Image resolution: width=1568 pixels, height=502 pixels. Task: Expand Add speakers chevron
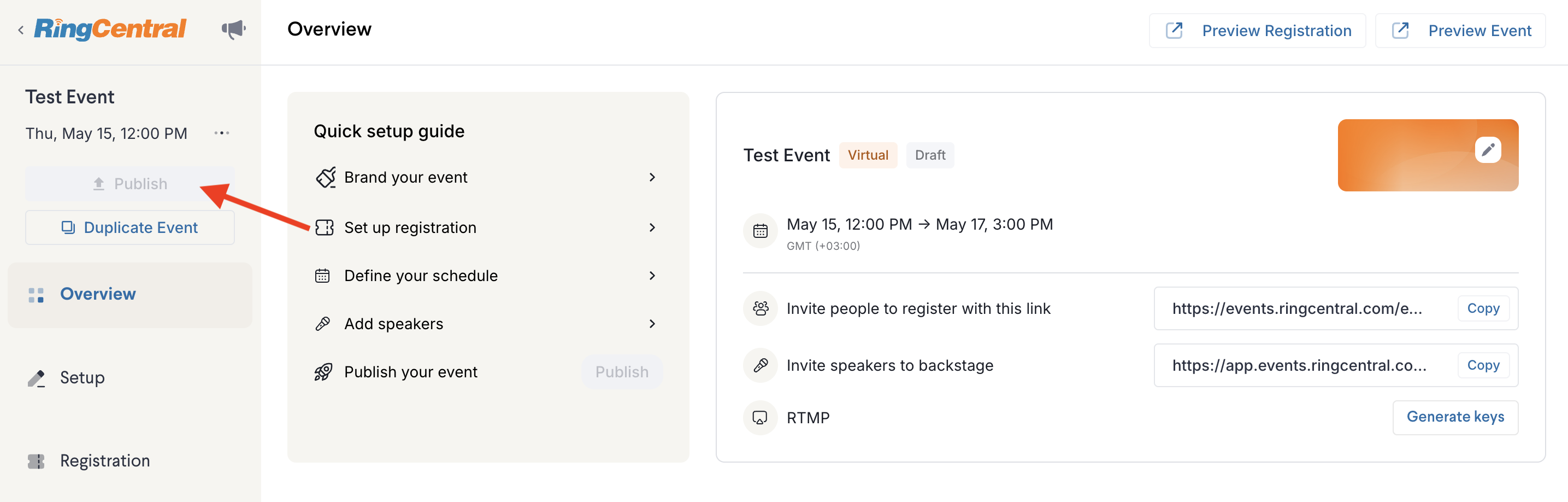pos(652,324)
